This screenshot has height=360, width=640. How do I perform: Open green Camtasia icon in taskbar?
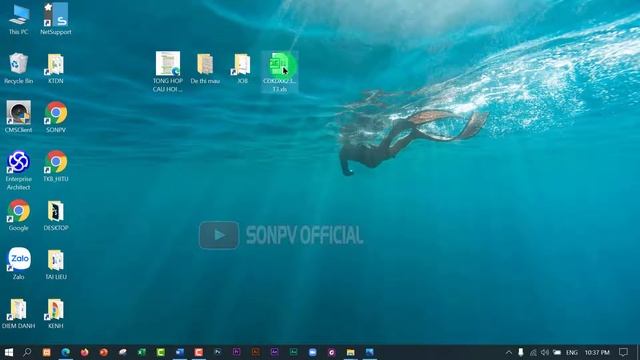click(x=161, y=352)
